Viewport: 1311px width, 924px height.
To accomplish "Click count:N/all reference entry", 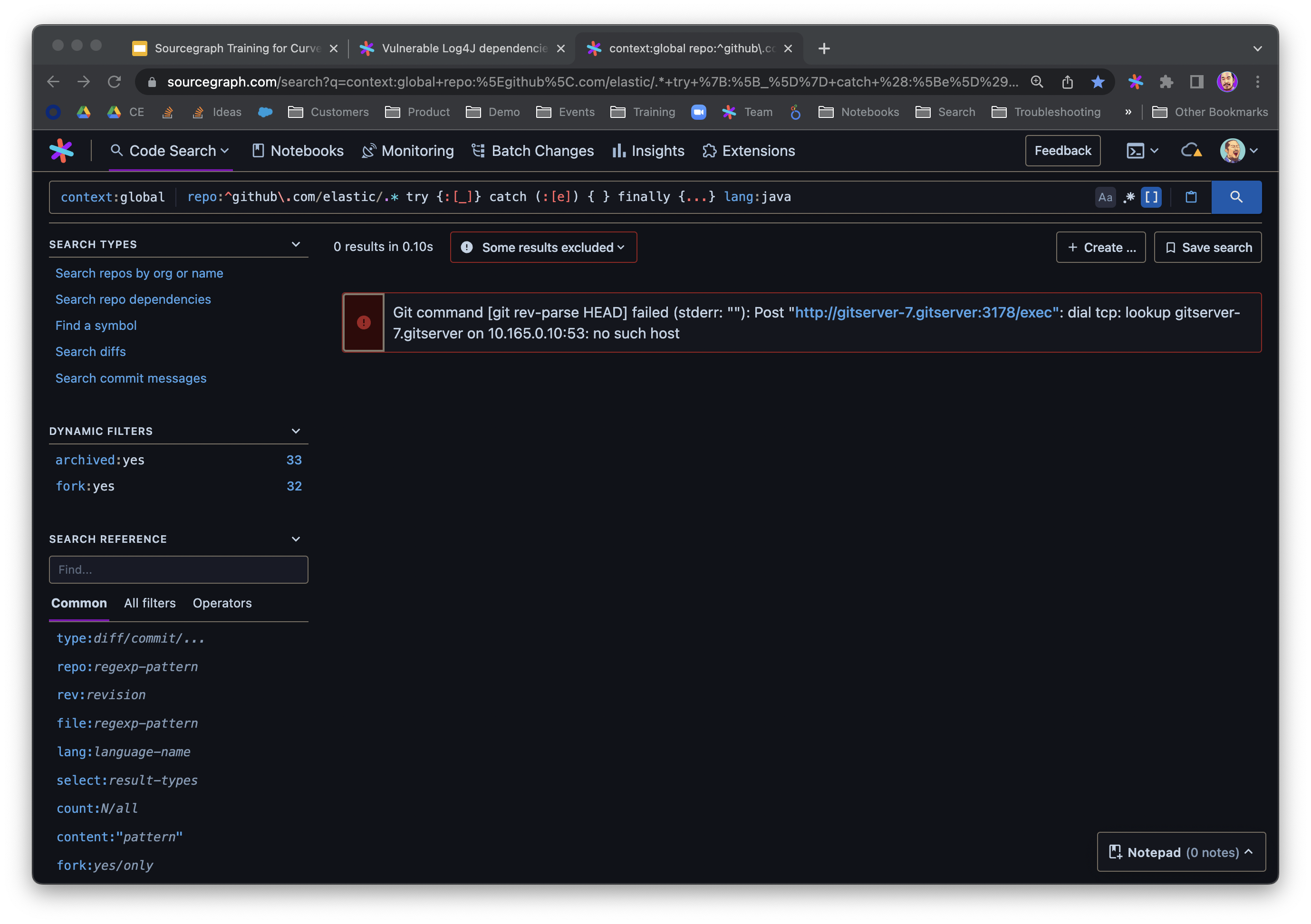I will [97, 808].
